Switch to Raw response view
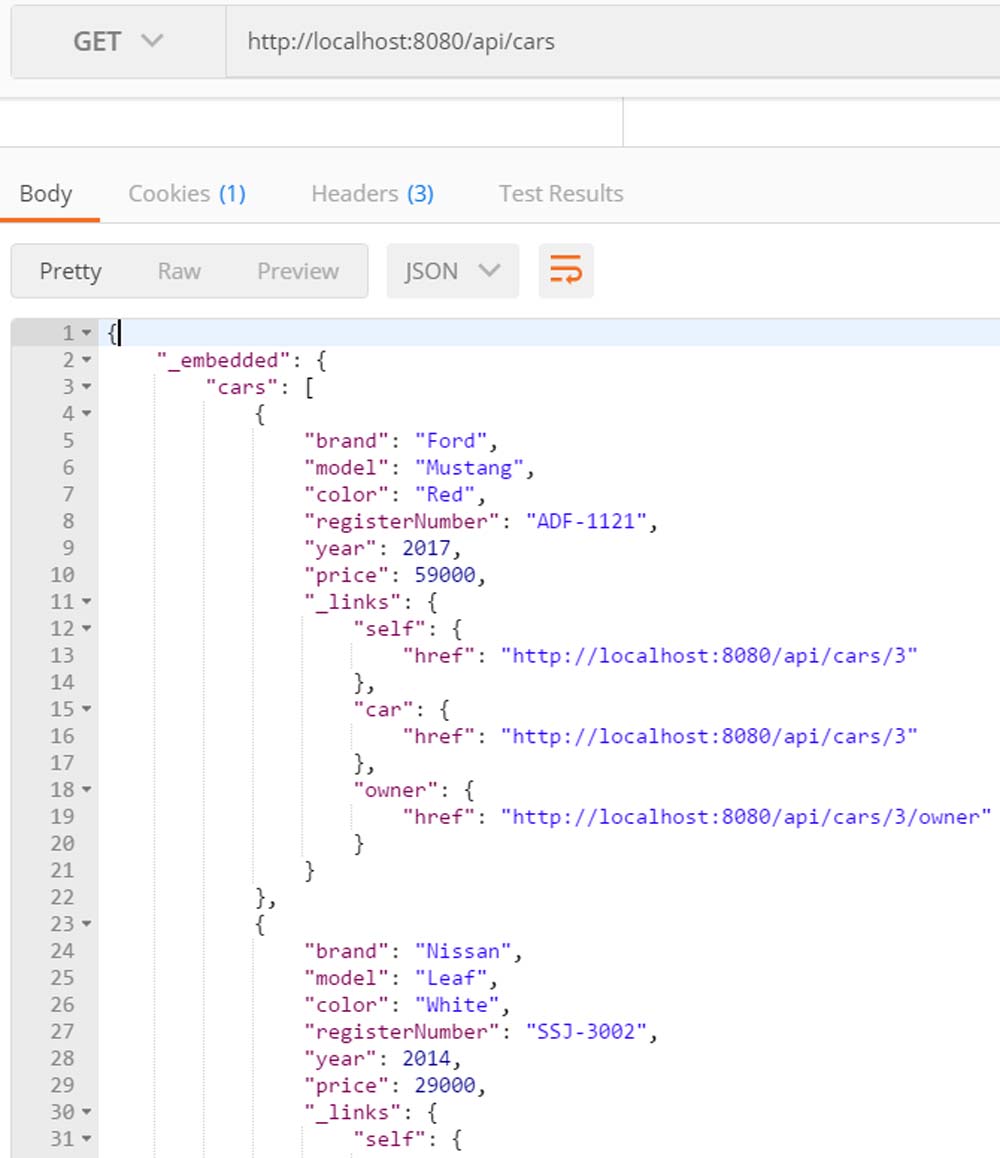 point(179,271)
